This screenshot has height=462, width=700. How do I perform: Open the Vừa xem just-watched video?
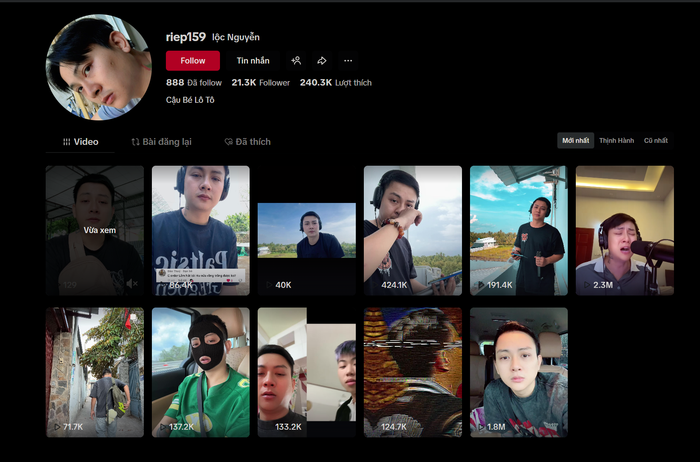[94, 230]
